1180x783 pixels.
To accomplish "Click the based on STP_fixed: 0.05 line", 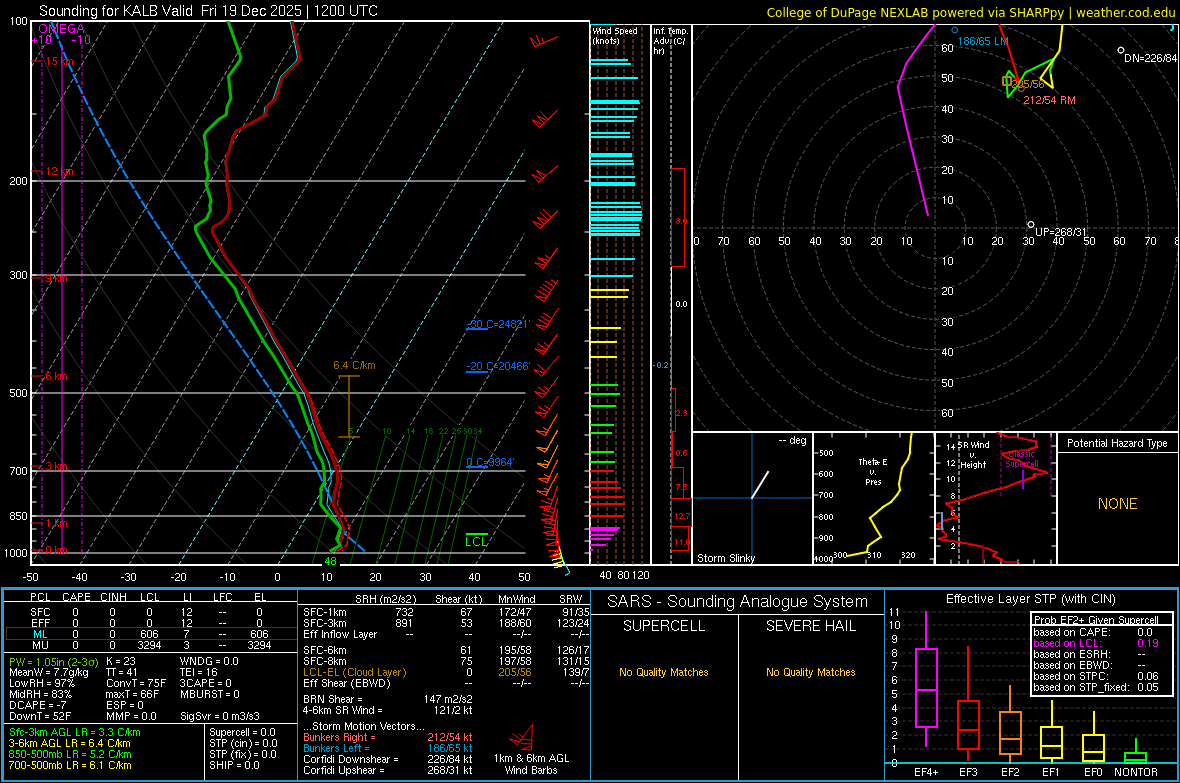I will (1096, 687).
